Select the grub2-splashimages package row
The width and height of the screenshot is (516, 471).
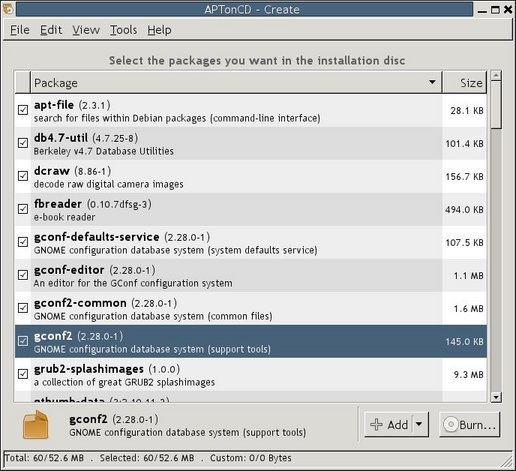tap(251, 374)
